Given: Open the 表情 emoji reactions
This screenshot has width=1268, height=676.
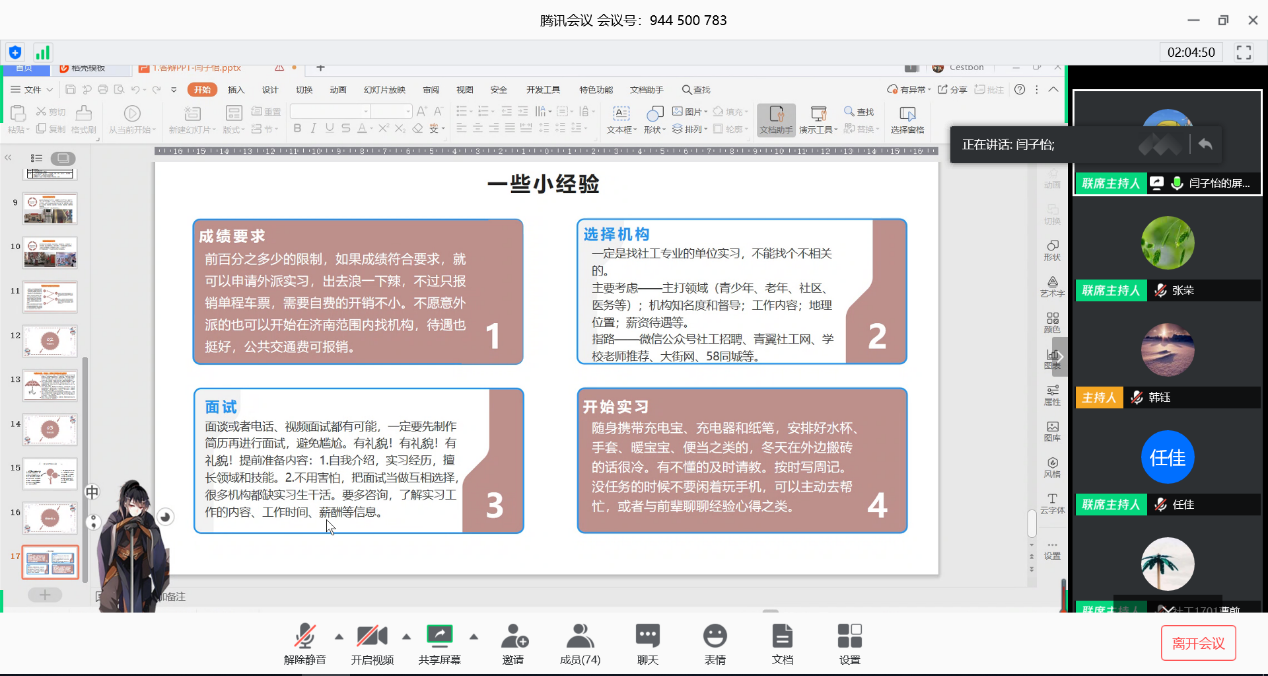Looking at the screenshot, I should (x=714, y=642).
